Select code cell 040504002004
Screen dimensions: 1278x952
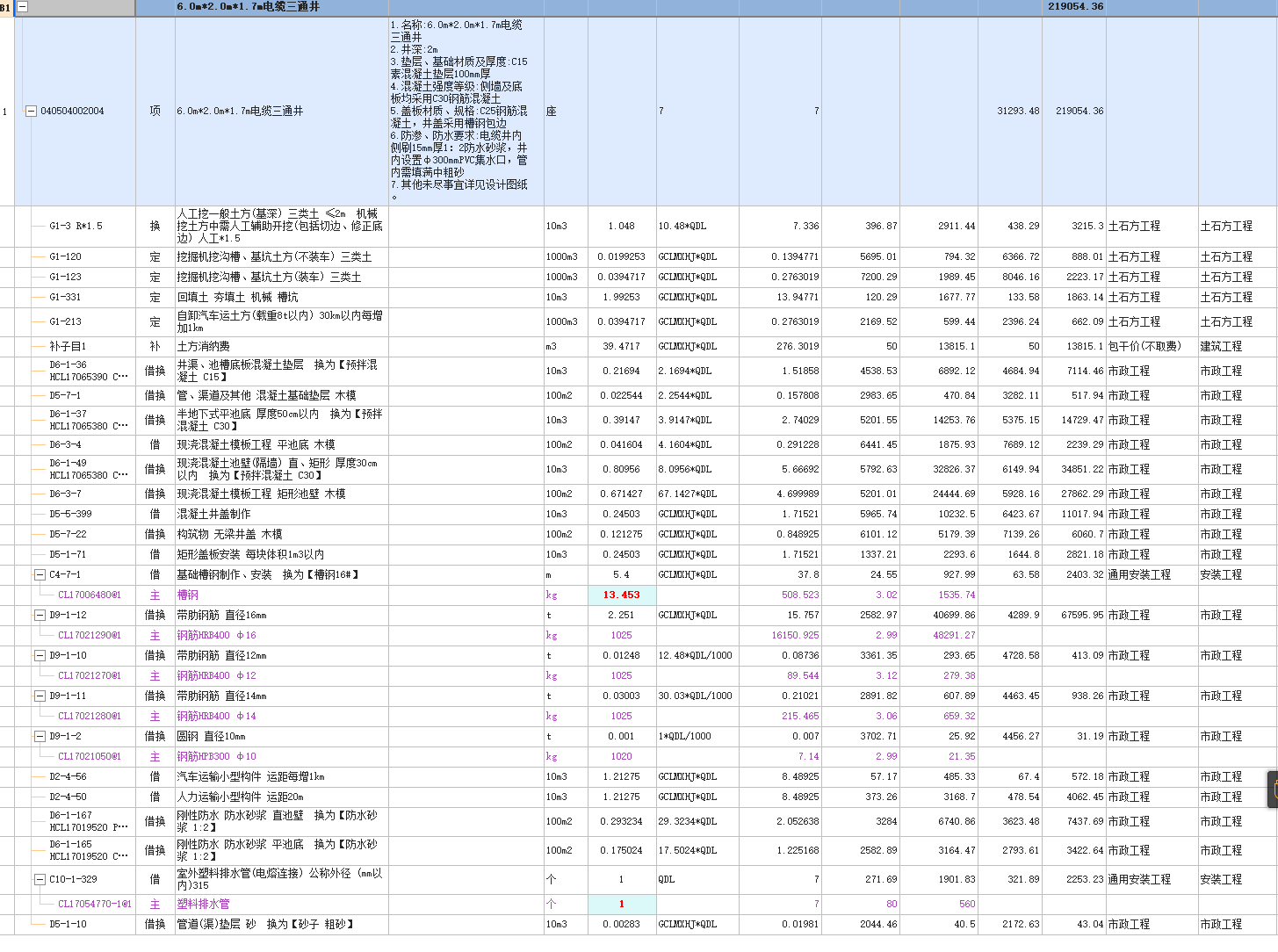coord(72,112)
